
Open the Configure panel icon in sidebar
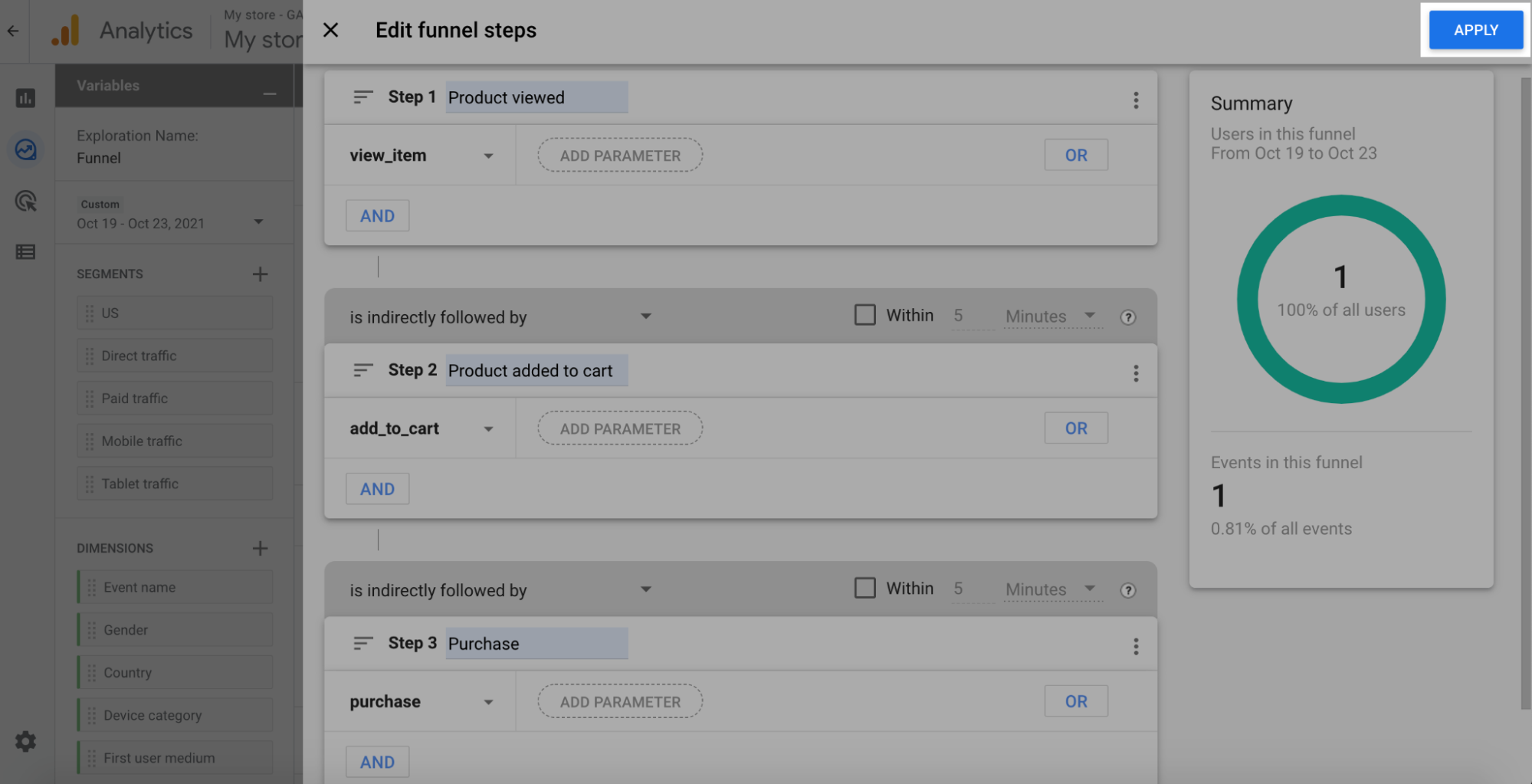click(x=25, y=251)
